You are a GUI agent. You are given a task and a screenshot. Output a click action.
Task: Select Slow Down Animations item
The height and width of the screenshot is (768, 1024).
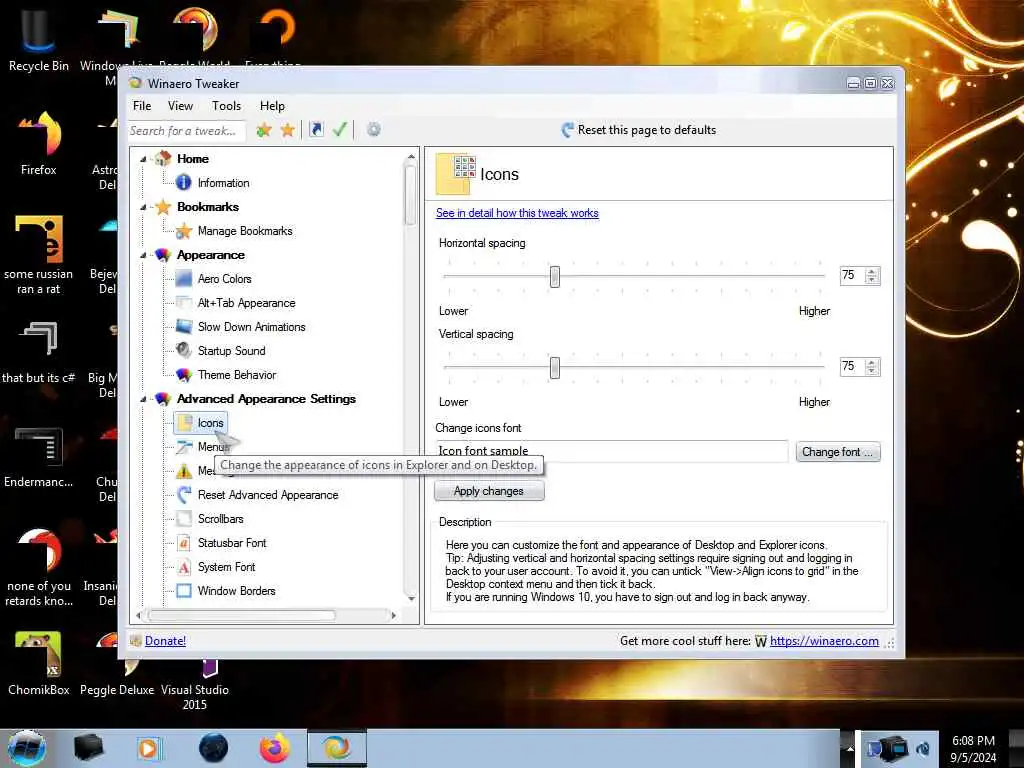[251, 327]
